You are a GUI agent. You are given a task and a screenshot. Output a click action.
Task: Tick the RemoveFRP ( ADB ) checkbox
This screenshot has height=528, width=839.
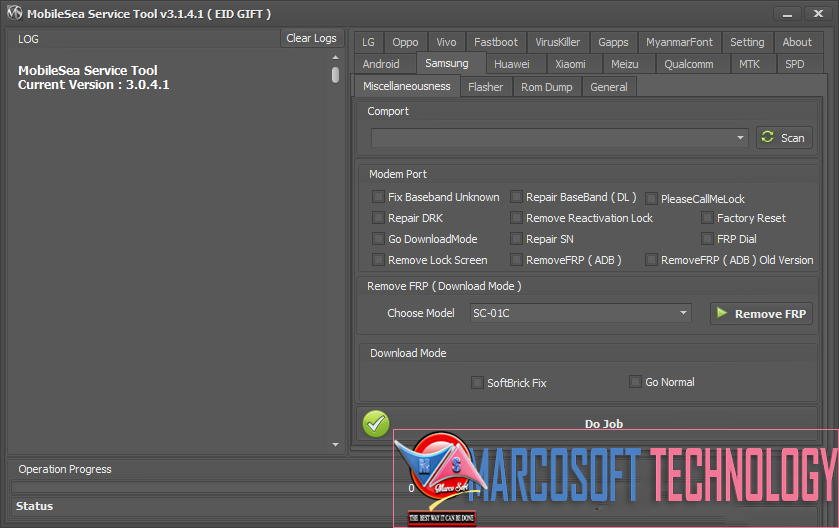click(516, 259)
